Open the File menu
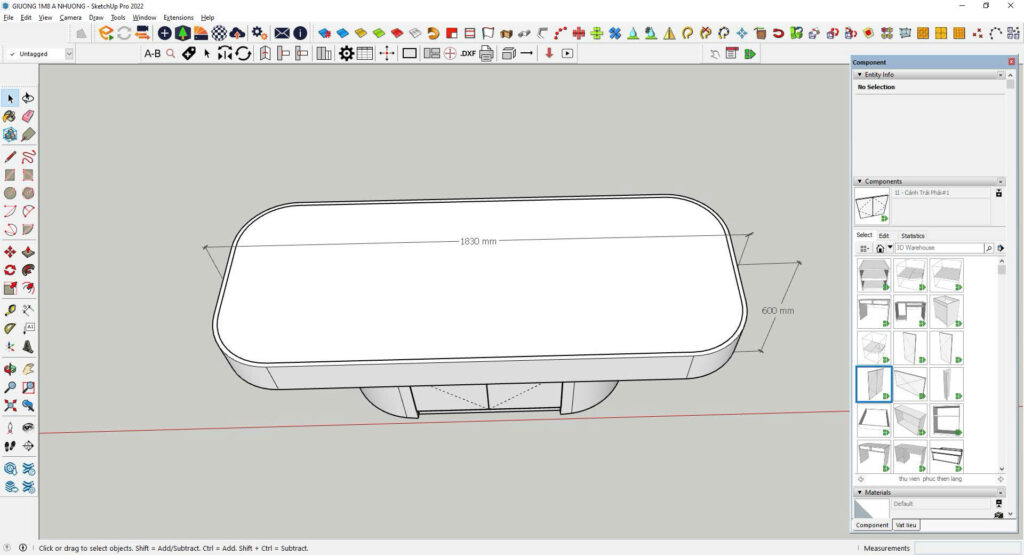 (8, 18)
